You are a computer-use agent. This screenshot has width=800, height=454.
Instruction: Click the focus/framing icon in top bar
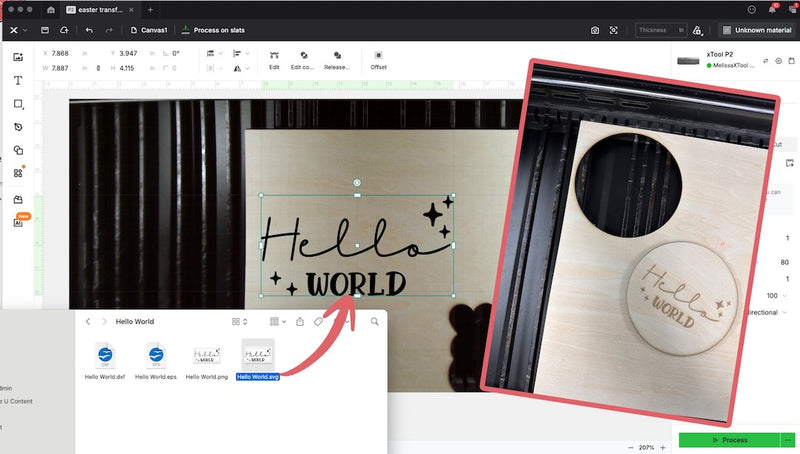coord(614,31)
